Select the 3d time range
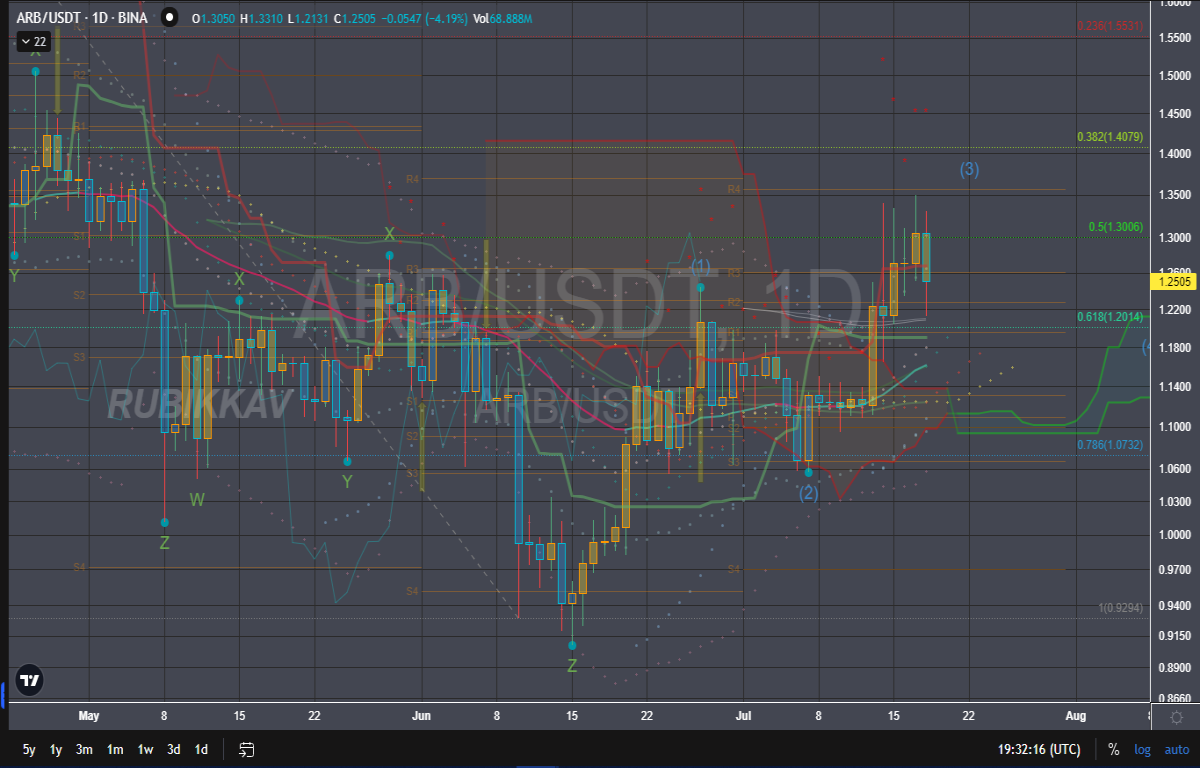Viewport: 1200px width, 768px height. pos(173,749)
